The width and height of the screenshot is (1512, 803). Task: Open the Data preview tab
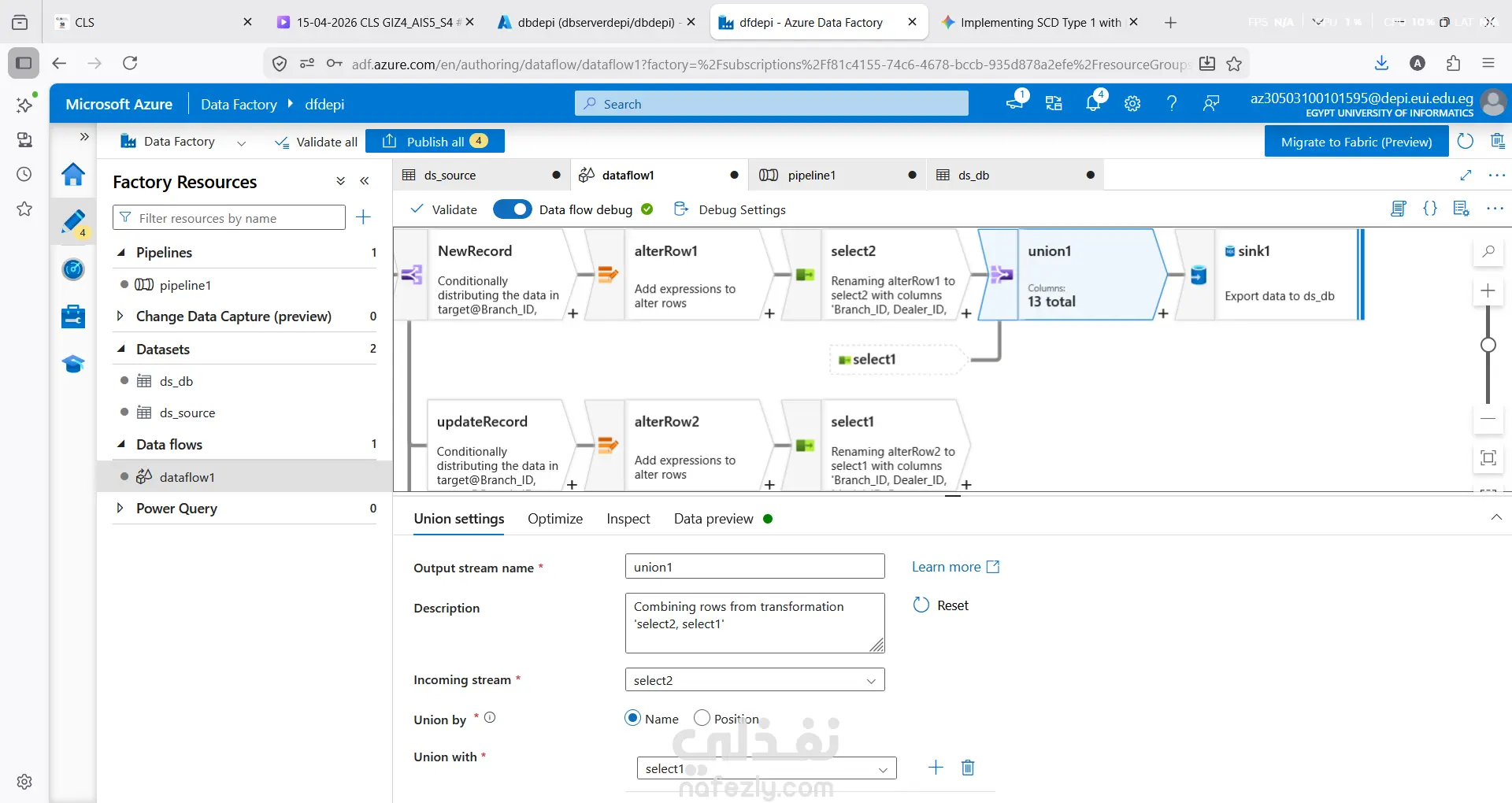tap(713, 519)
